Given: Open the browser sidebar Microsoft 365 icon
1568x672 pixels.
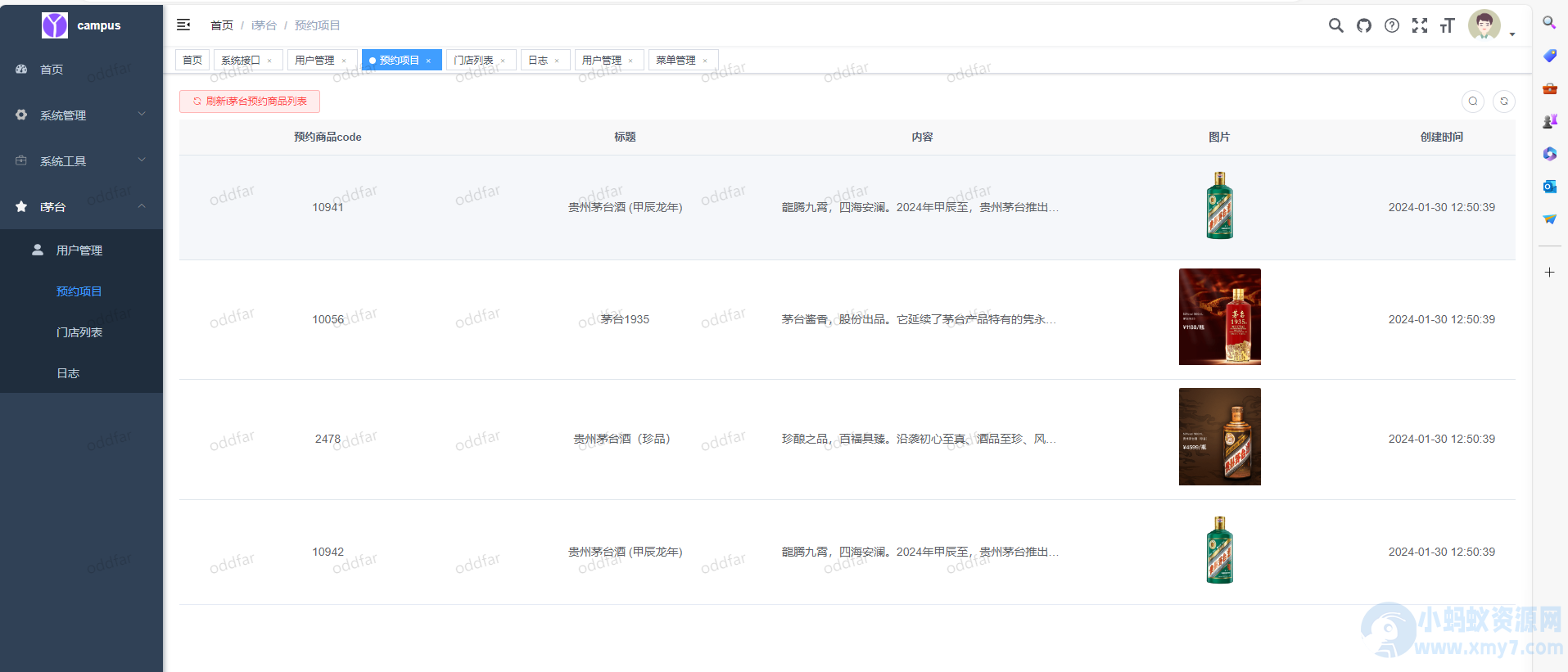Looking at the screenshot, I should coord(1549,154).
